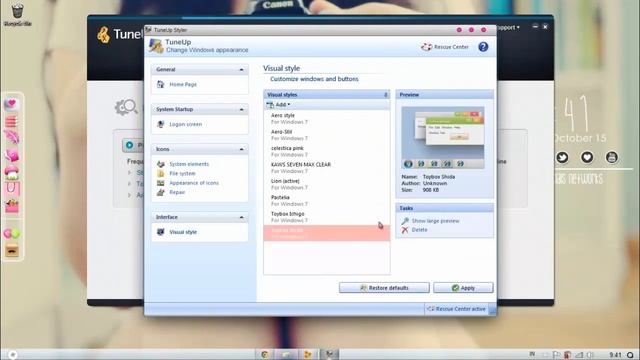The height and width of the screenshot is (360, 640).
Task: Collapse the General sidebar section
Action: tap(241, 70)
